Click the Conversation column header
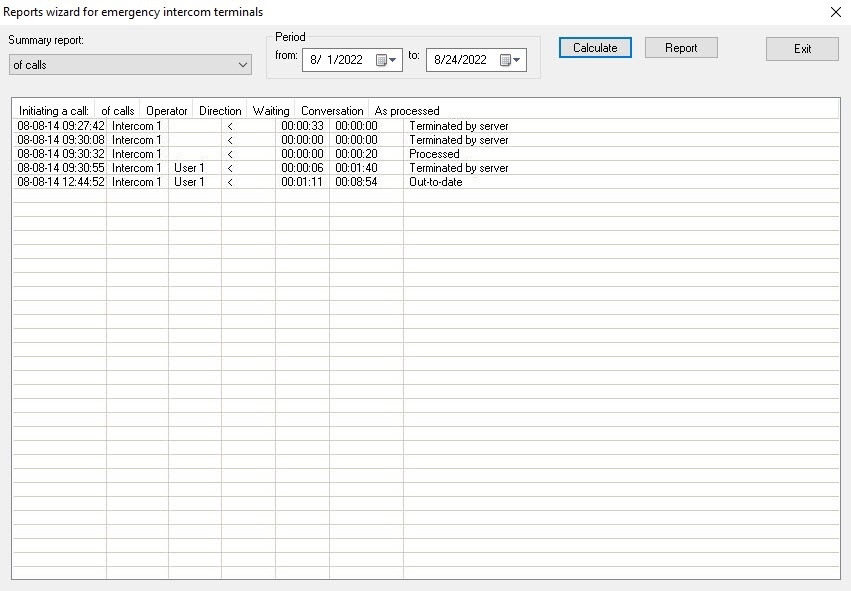Viewport: 851px width, 591px height. pyautogui.click(x=332, y=111)
